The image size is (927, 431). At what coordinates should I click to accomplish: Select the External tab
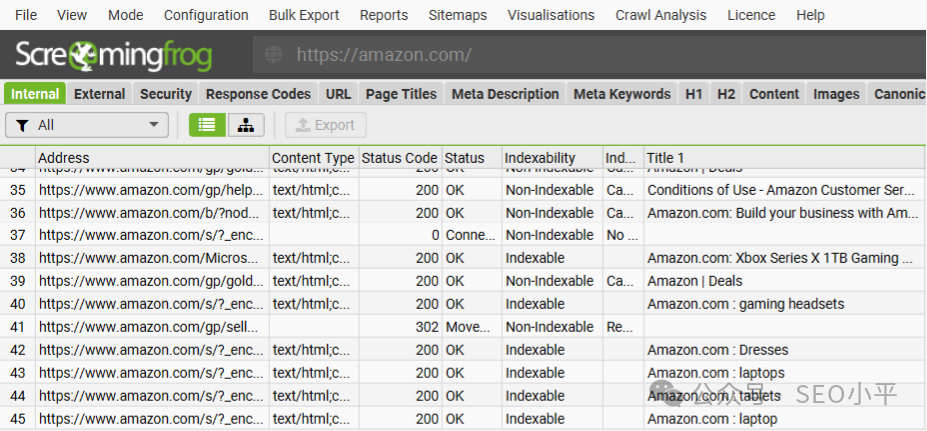point(99,94)
